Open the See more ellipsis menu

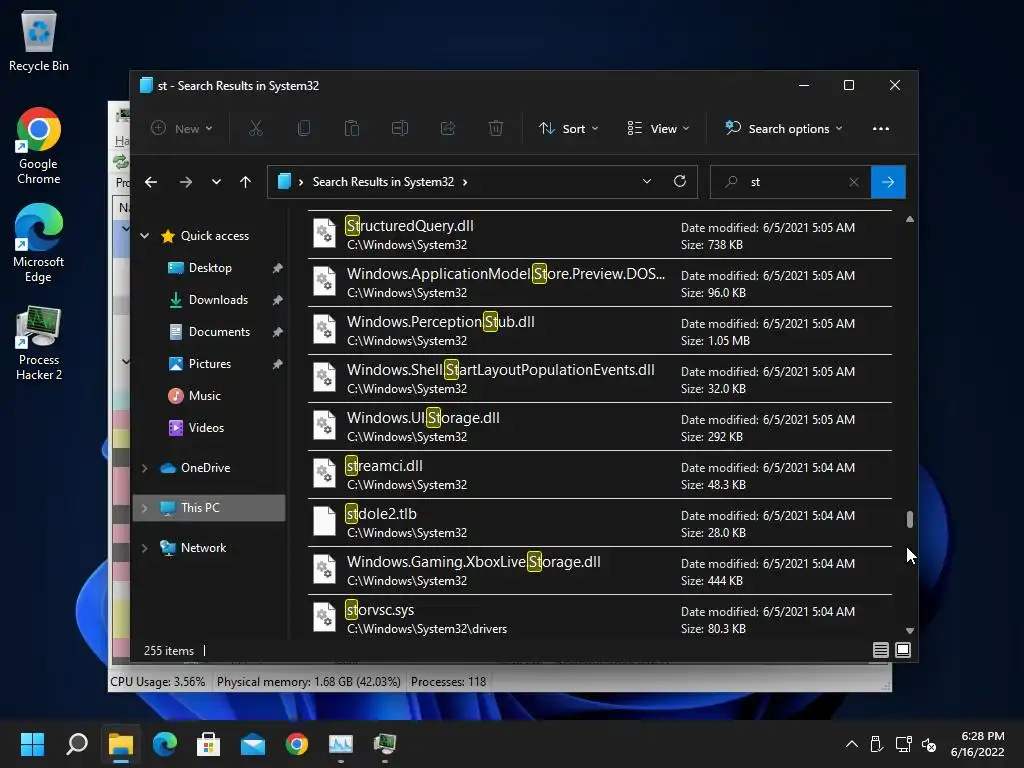(880, 129)
